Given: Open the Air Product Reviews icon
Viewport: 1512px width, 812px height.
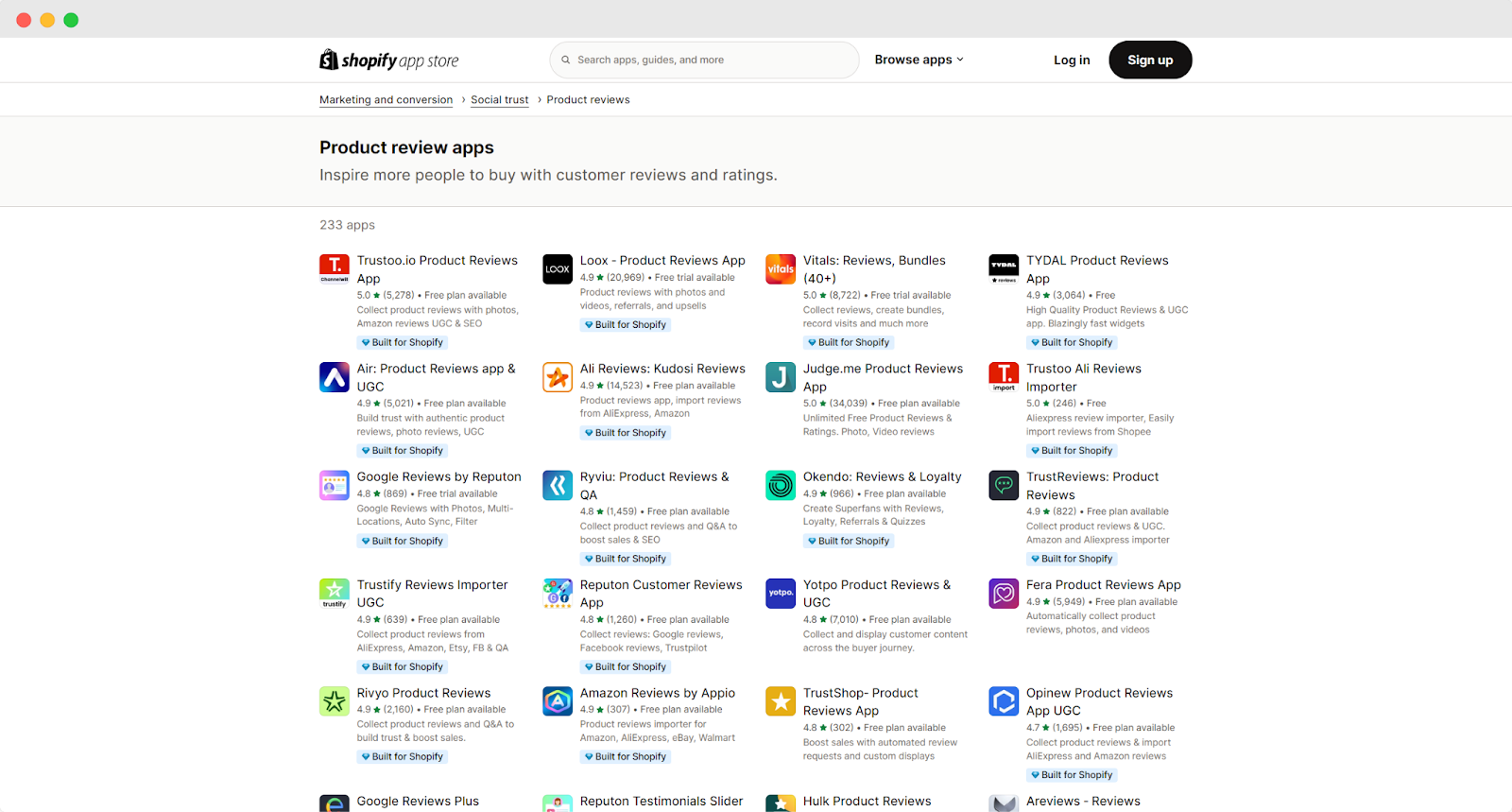Looking at the screenshot, I should pyautogui.click(x=335, y=377).
